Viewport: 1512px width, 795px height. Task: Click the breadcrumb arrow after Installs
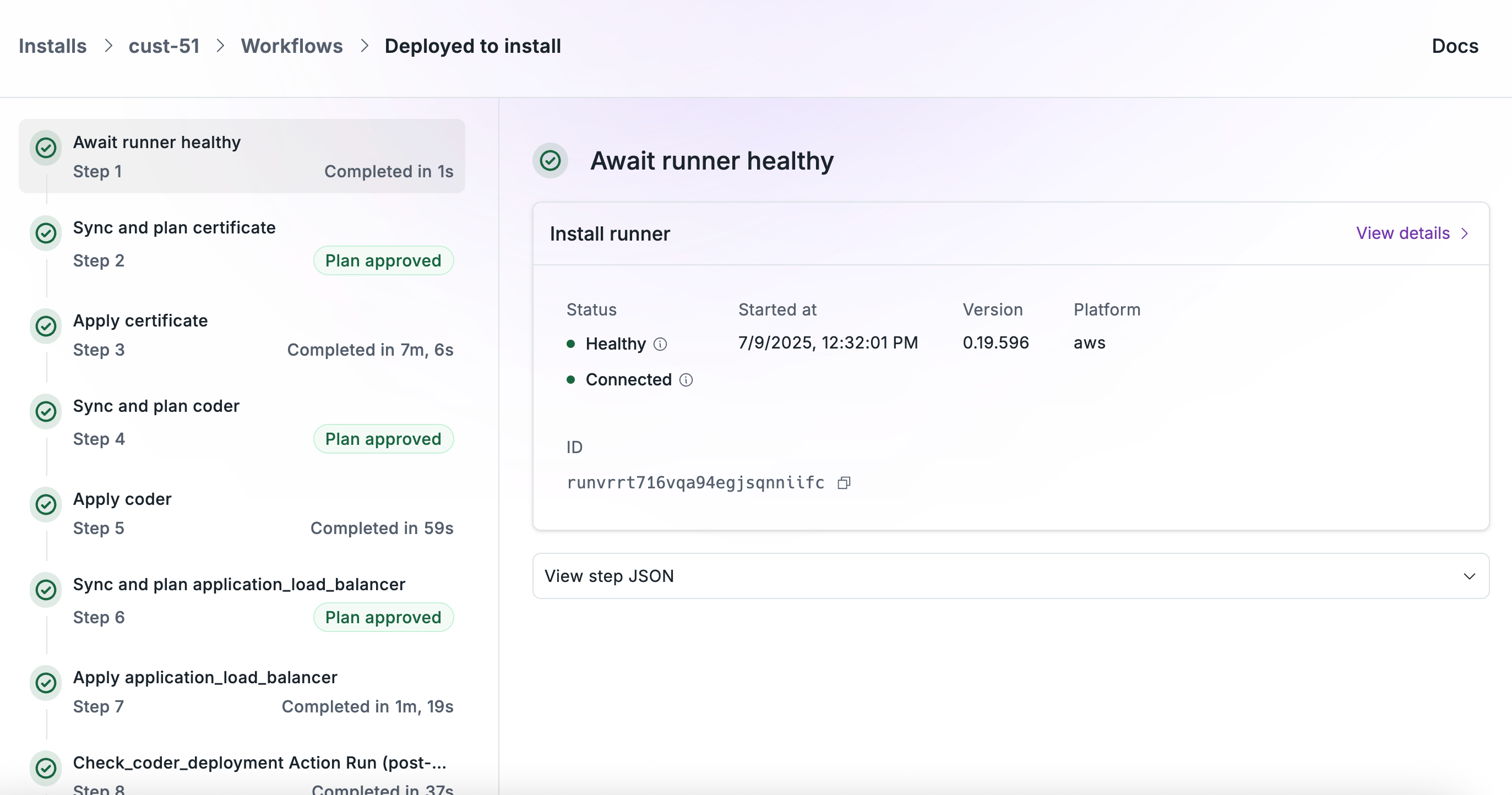coord(108,46)
